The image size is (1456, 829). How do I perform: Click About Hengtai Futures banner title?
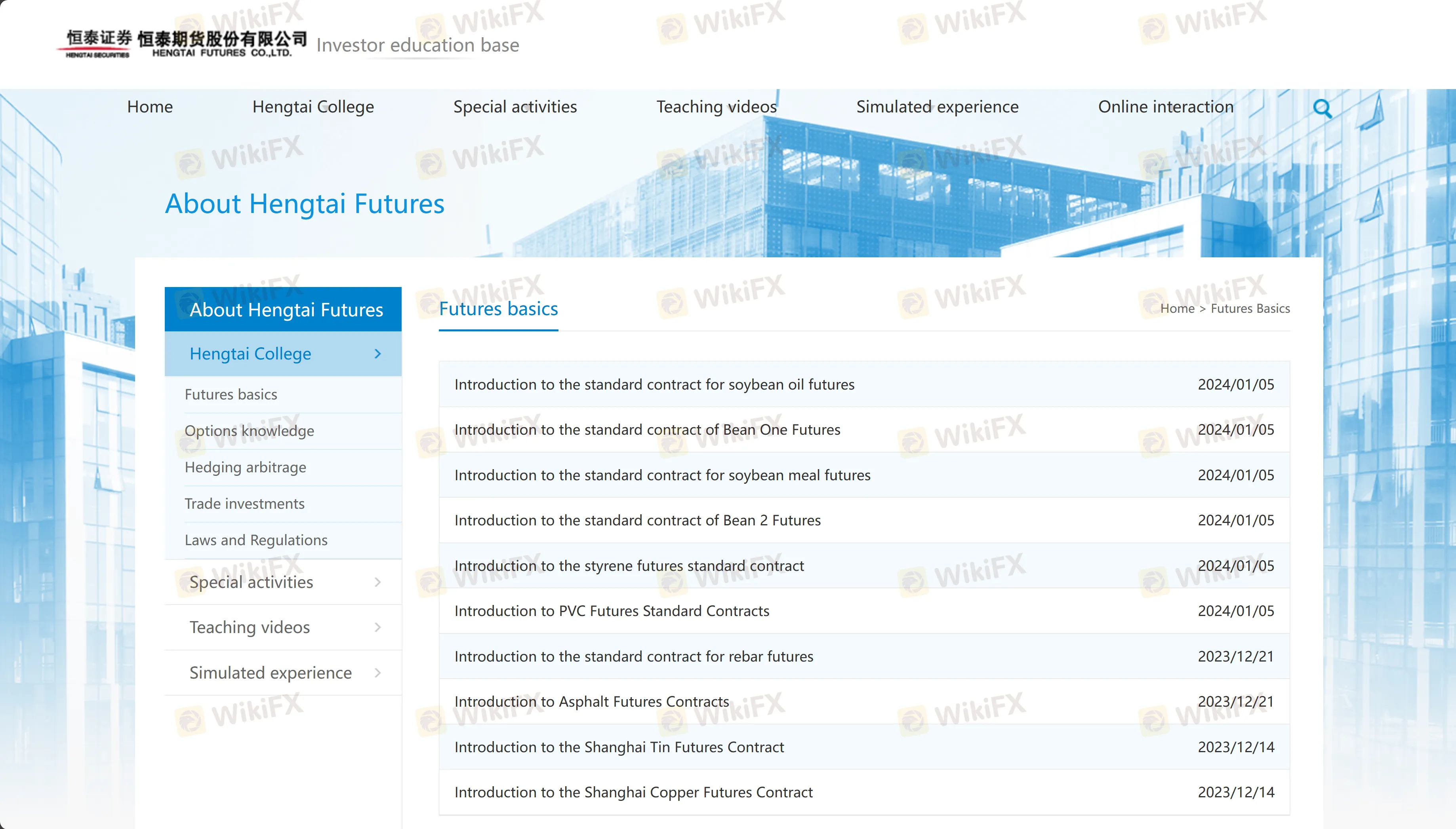tap(305, 204)
